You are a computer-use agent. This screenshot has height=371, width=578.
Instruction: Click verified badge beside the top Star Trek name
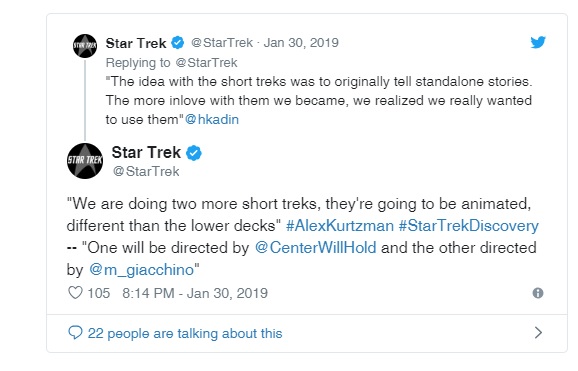178,43
